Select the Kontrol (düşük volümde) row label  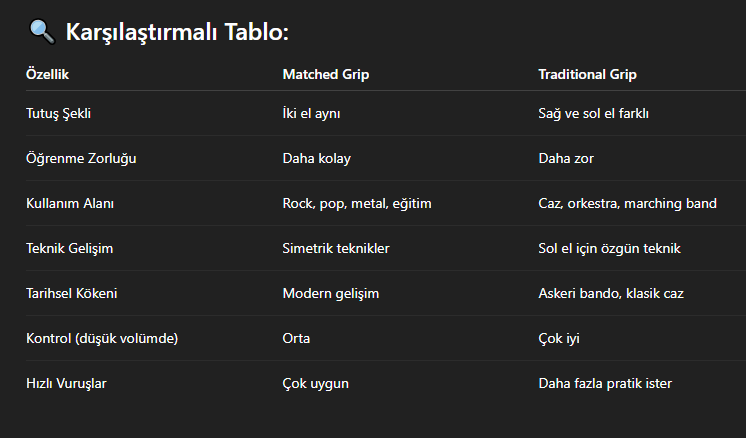coord(101,338)
